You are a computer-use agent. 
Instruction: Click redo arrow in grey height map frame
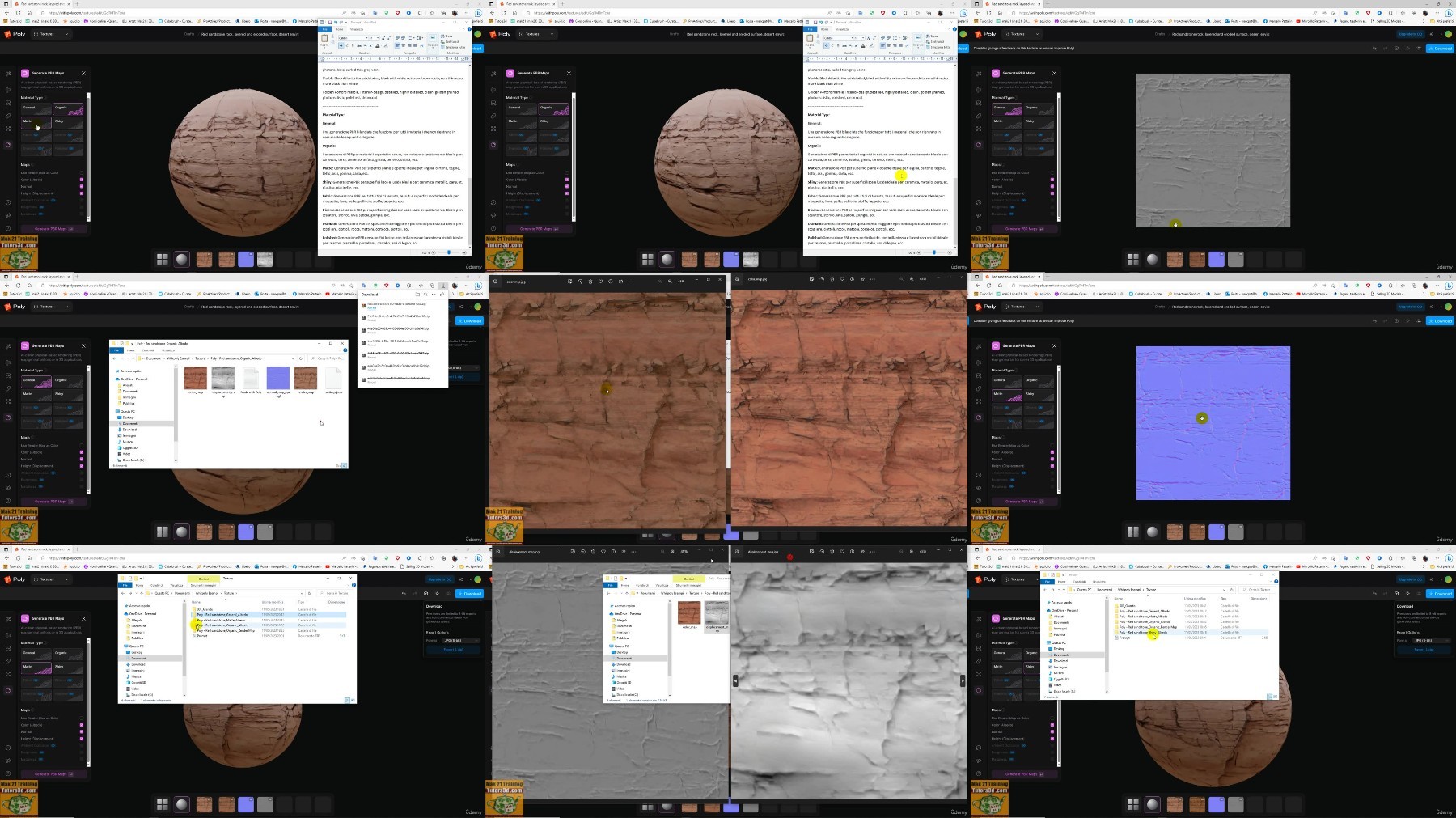1385,48
